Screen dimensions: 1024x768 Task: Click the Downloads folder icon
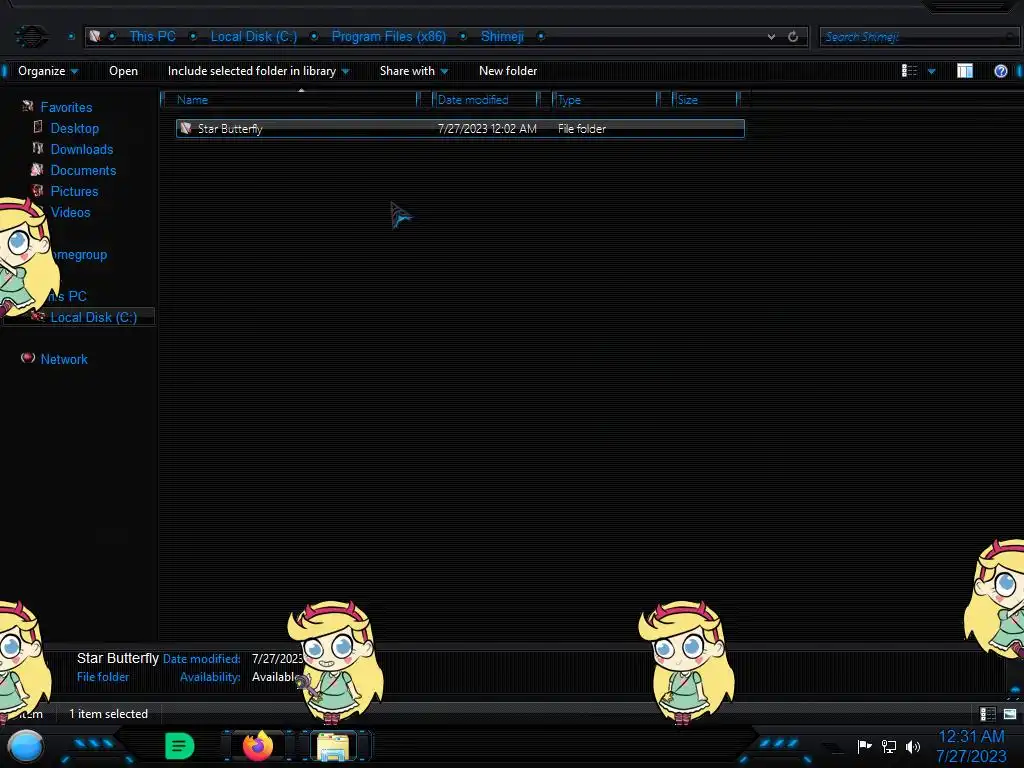(38, 148)
